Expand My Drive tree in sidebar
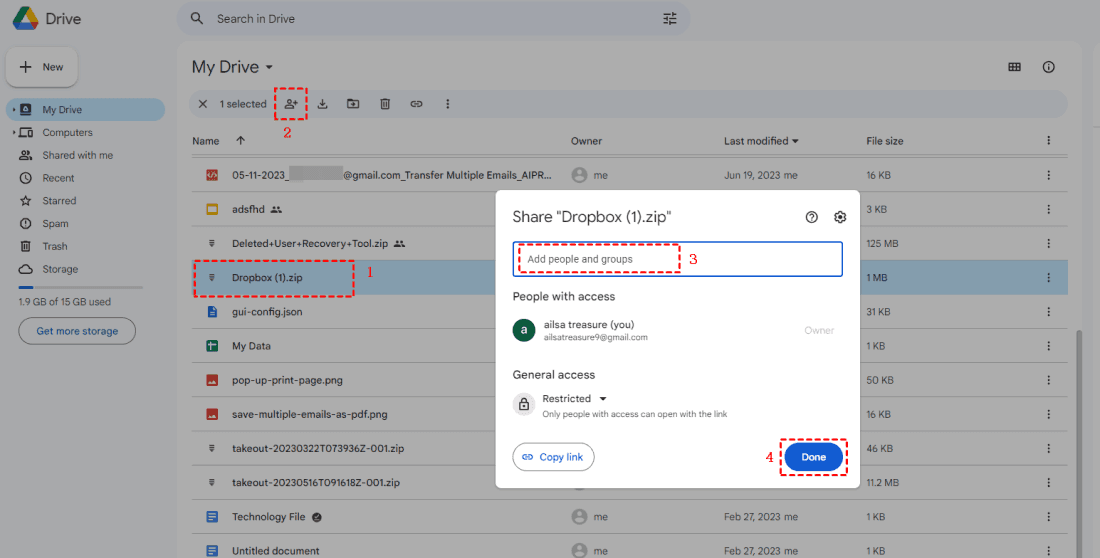The height and width of the screenshot is (558, 1100). tap(14, 109)
